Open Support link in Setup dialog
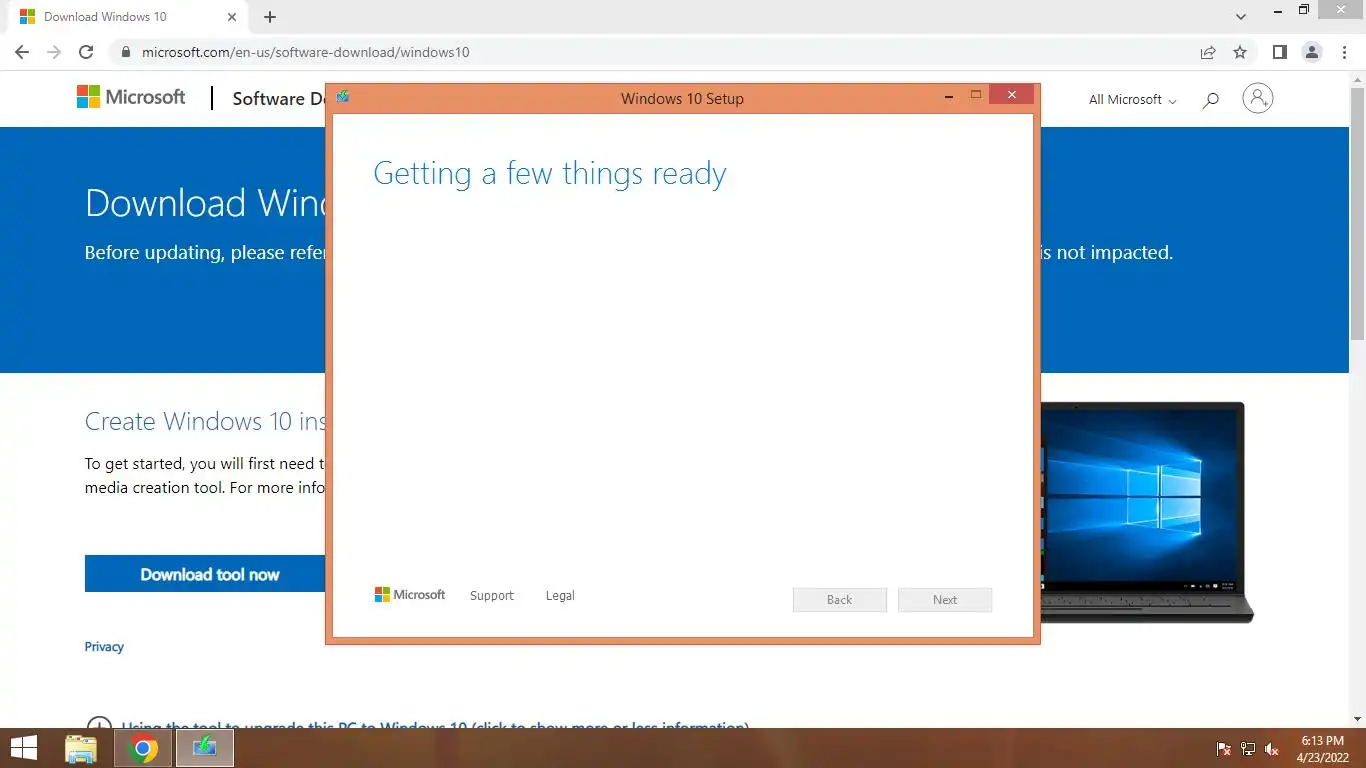Viewport: 1366px width, 768px height. click(492, 596)
